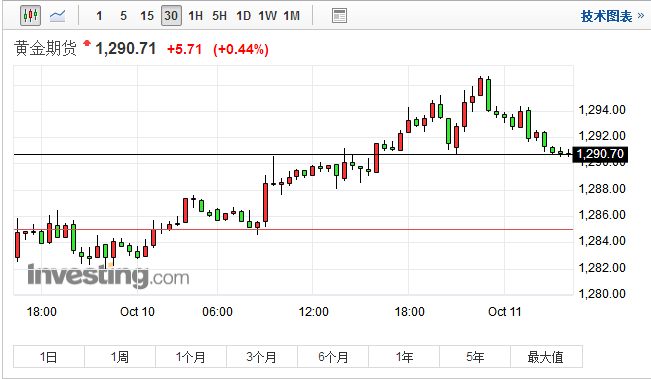Click the 1,284.00 axis label
The height and width of the screenshot is (379, 651).
602,241
